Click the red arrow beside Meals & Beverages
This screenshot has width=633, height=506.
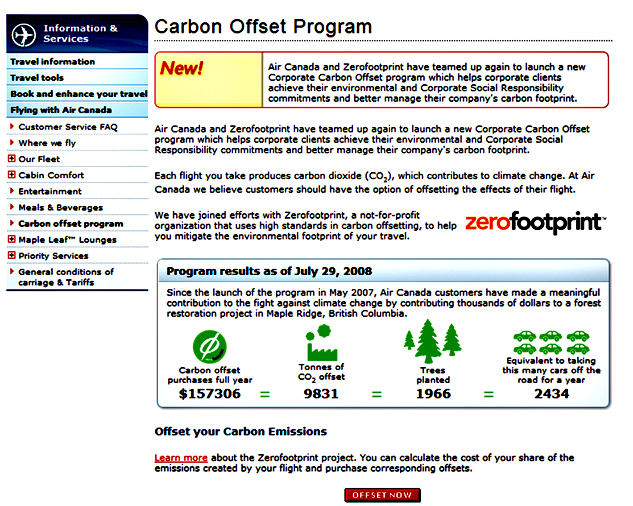click(x=12, y=207)
